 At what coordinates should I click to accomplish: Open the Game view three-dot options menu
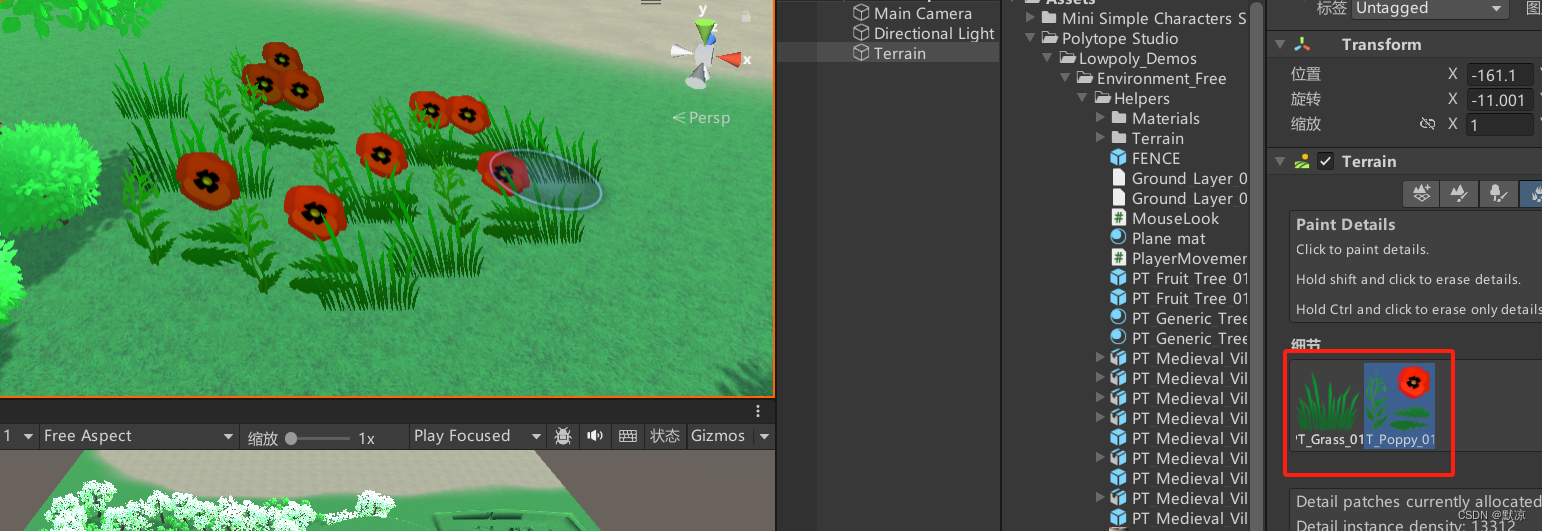tap(758, 411)
